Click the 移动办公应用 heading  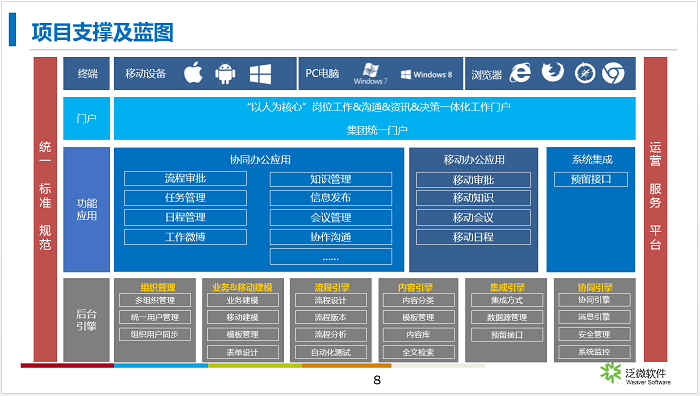[x=474, y=159]
